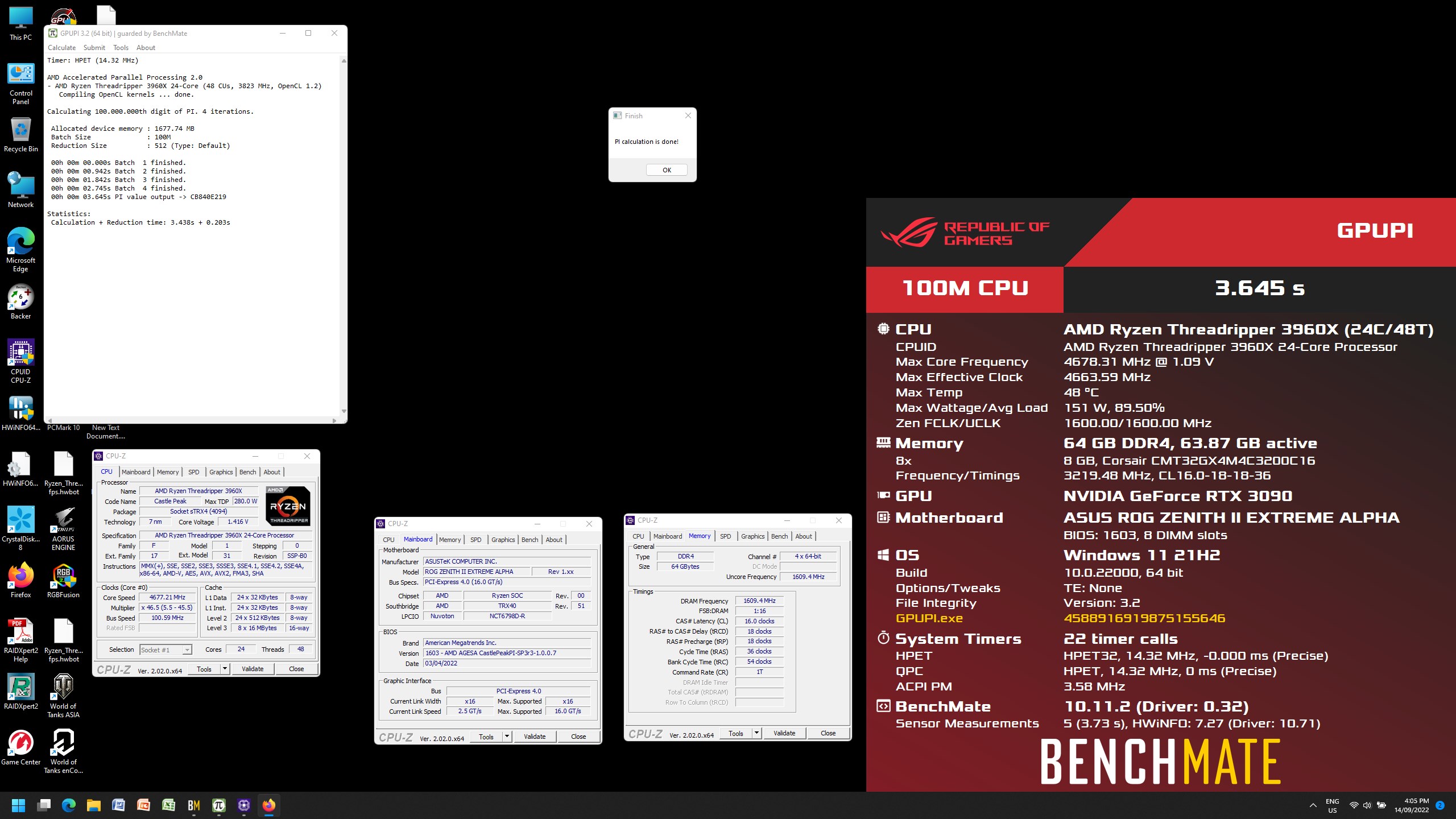Open the Submit menu in GPUPI

coord(94,48)
